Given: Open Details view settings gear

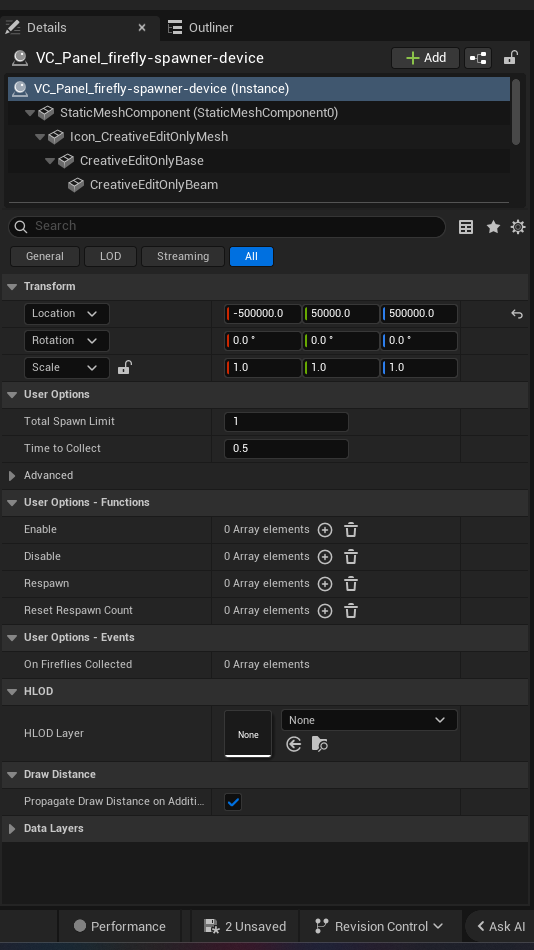Looking at the screenshot, I should pyautogui.click(x=518, y=227).
